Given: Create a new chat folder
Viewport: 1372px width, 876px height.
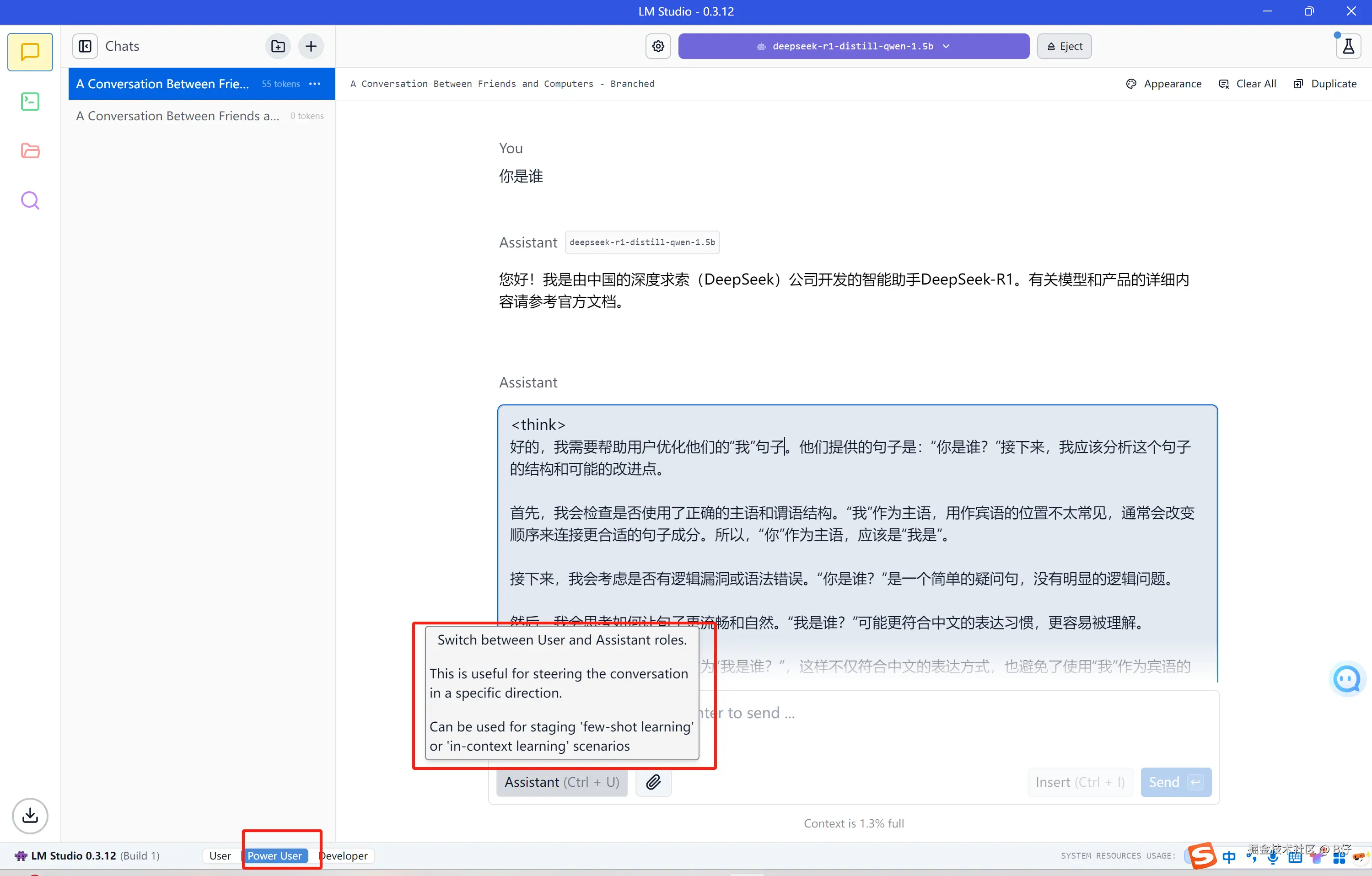Looking at the screenshot, I should click(278, 46).
